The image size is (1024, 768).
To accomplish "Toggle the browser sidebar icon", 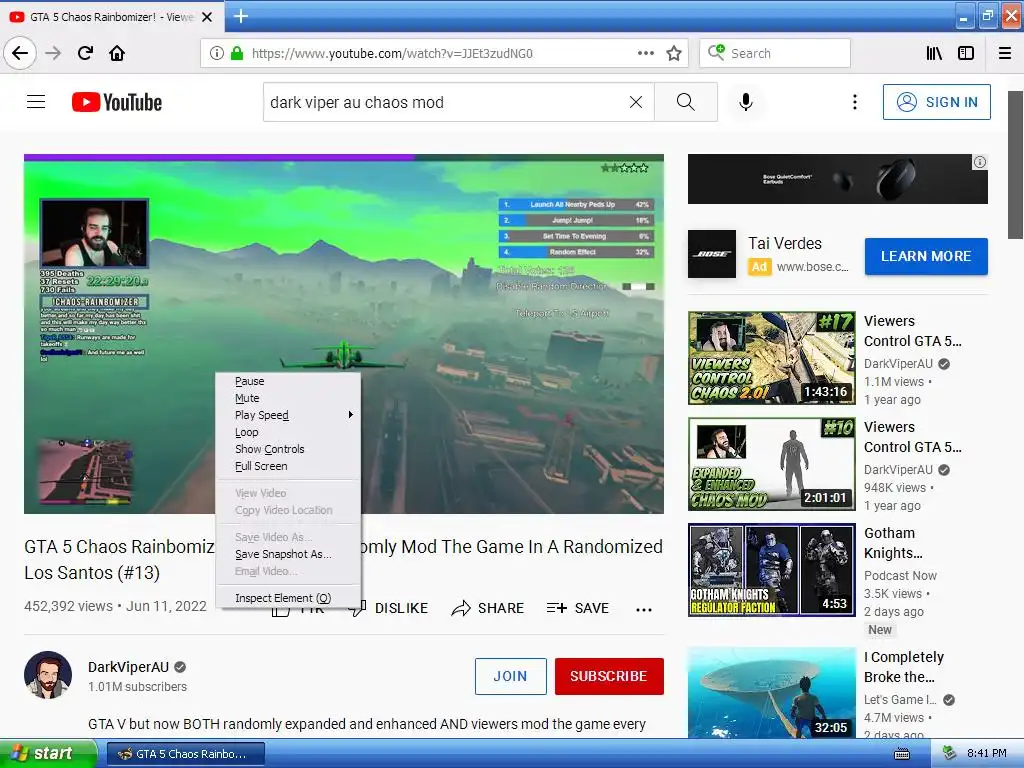I will pos(966,53).
